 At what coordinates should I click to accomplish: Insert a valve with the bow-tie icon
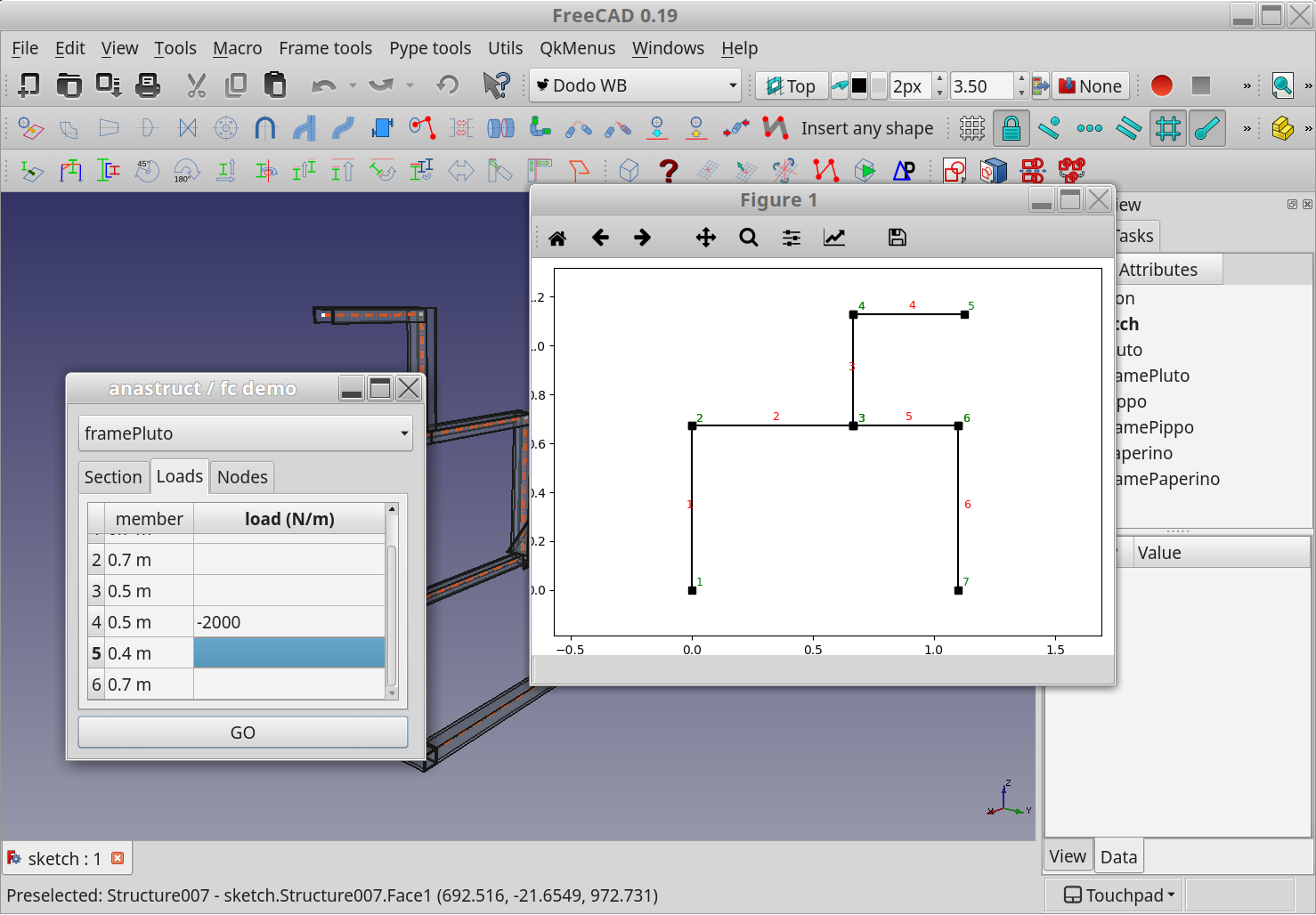(x=187, y=128)
